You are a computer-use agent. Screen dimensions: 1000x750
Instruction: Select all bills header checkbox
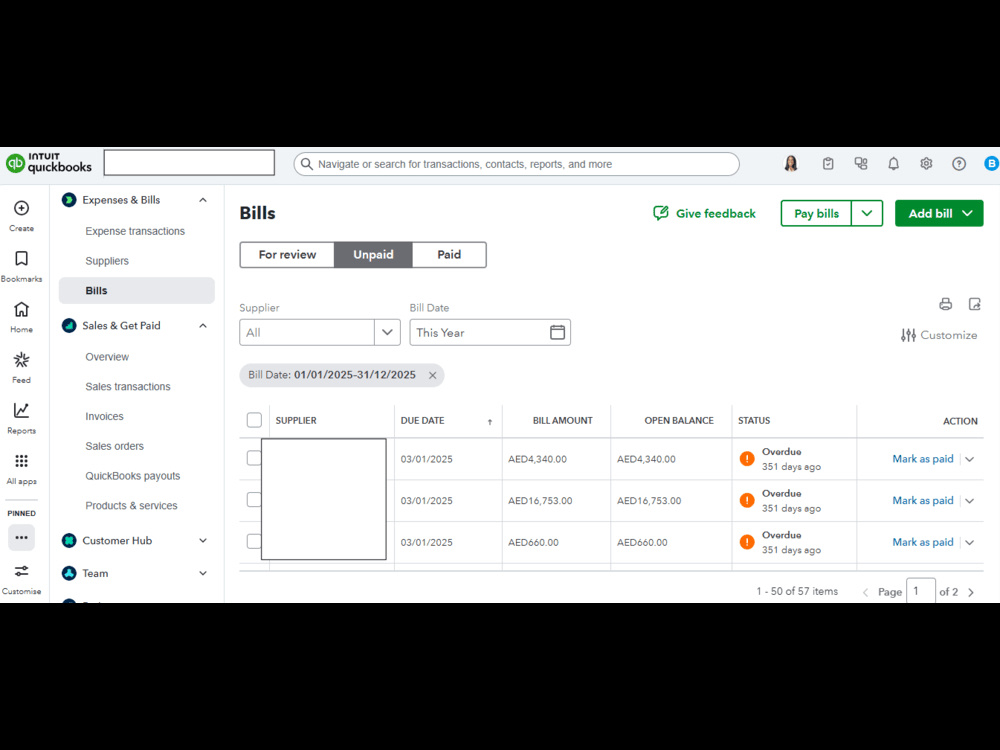(254, 420)
